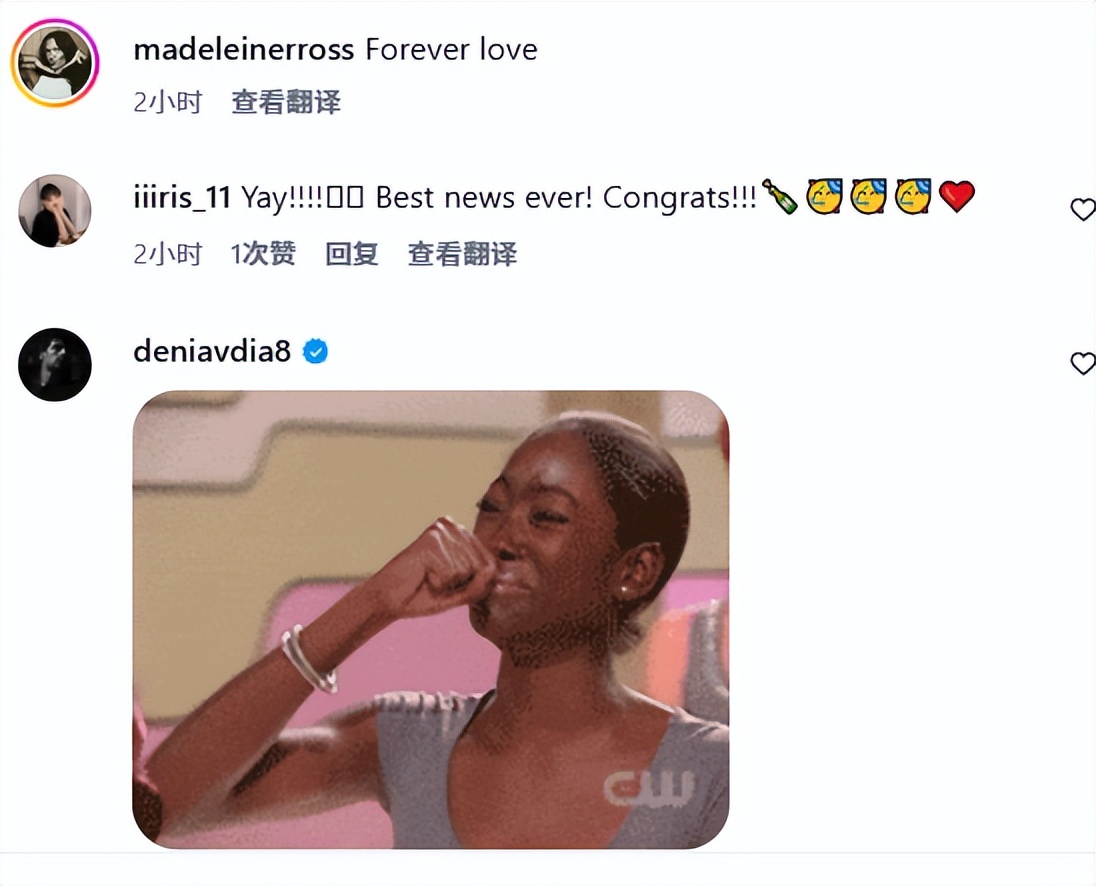Image resolution: width=1096 pixels, height=886 pixels.
Task: Open the crying woman GIF image
Action: point(431,620)
